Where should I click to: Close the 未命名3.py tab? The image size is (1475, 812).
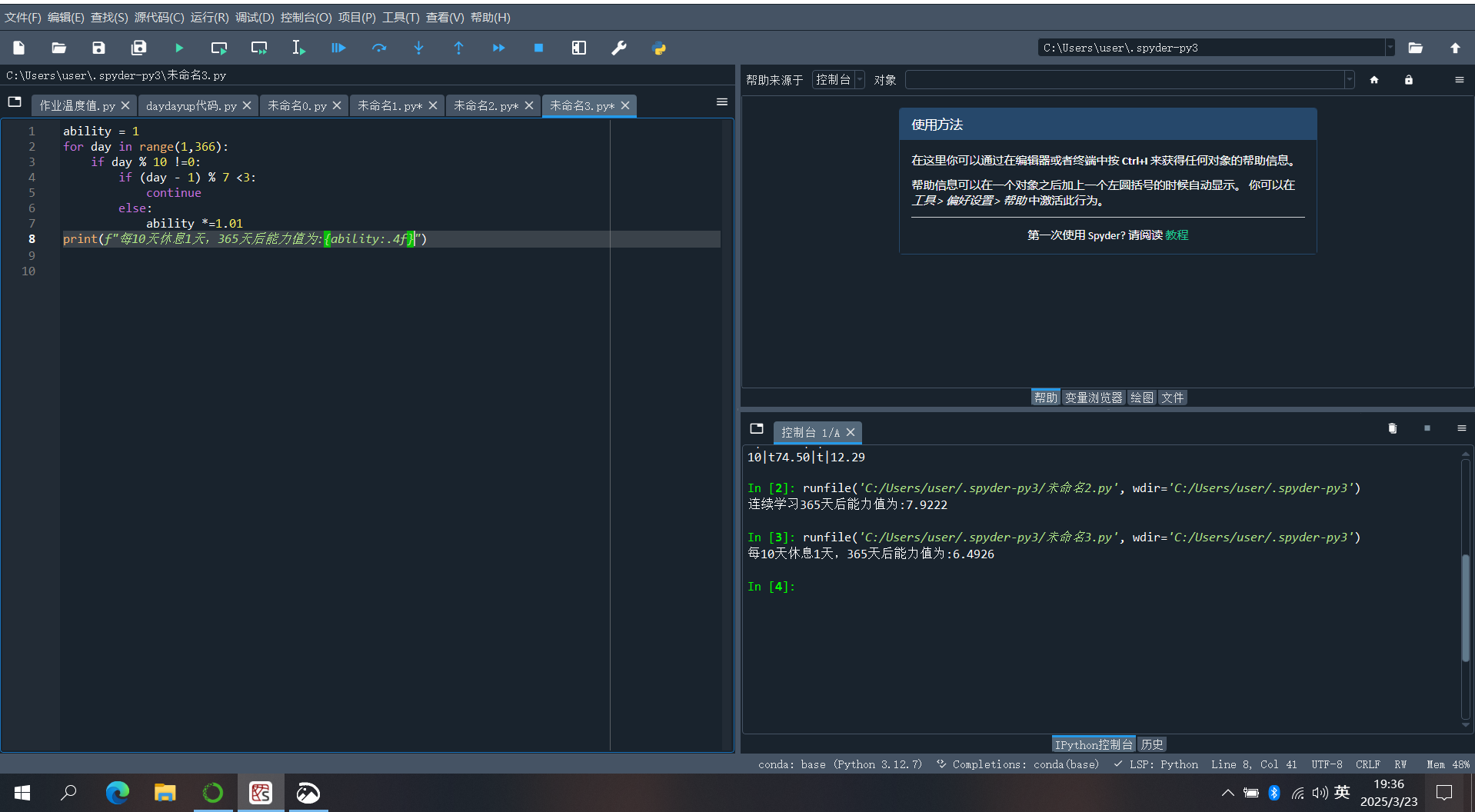625,106
